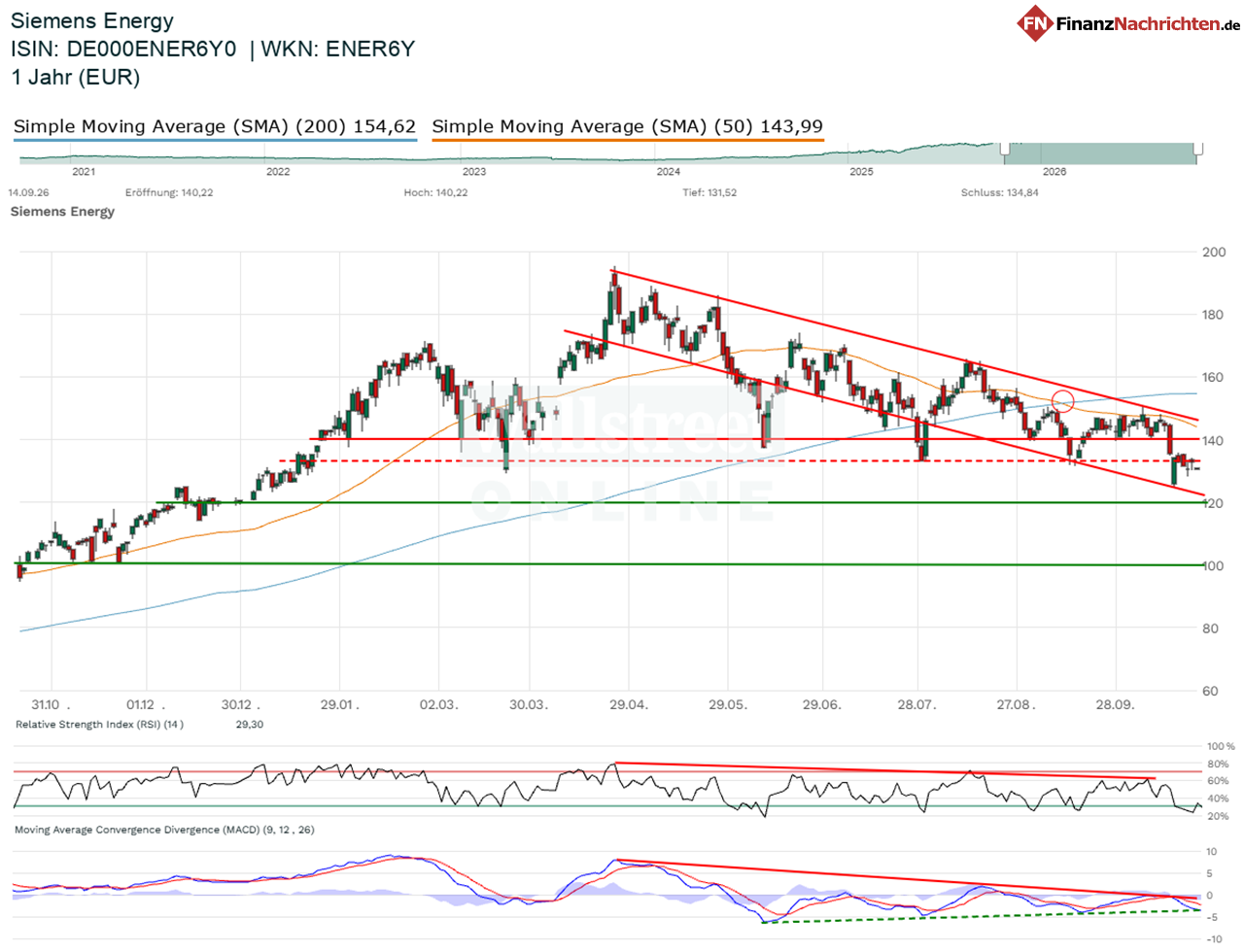Click the 2024 label in the overview timeline

669,172
